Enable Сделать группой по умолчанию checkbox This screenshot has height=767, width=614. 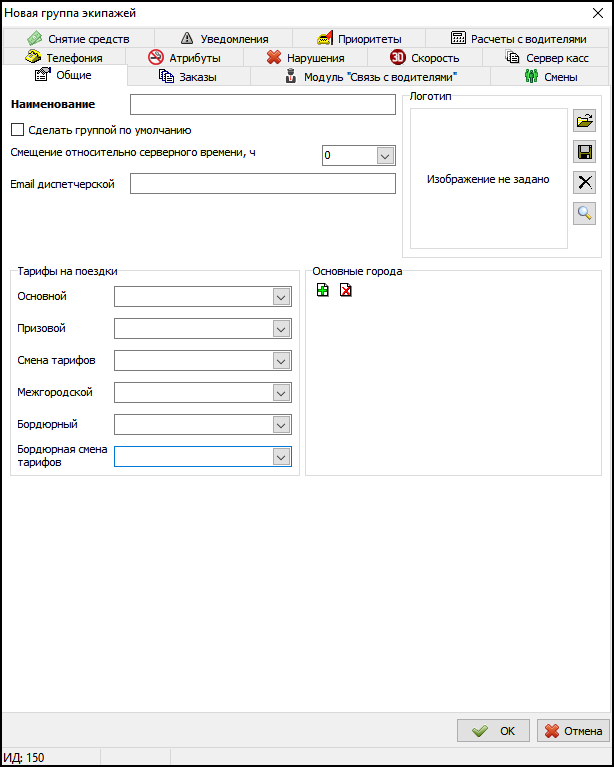(17, 129)
